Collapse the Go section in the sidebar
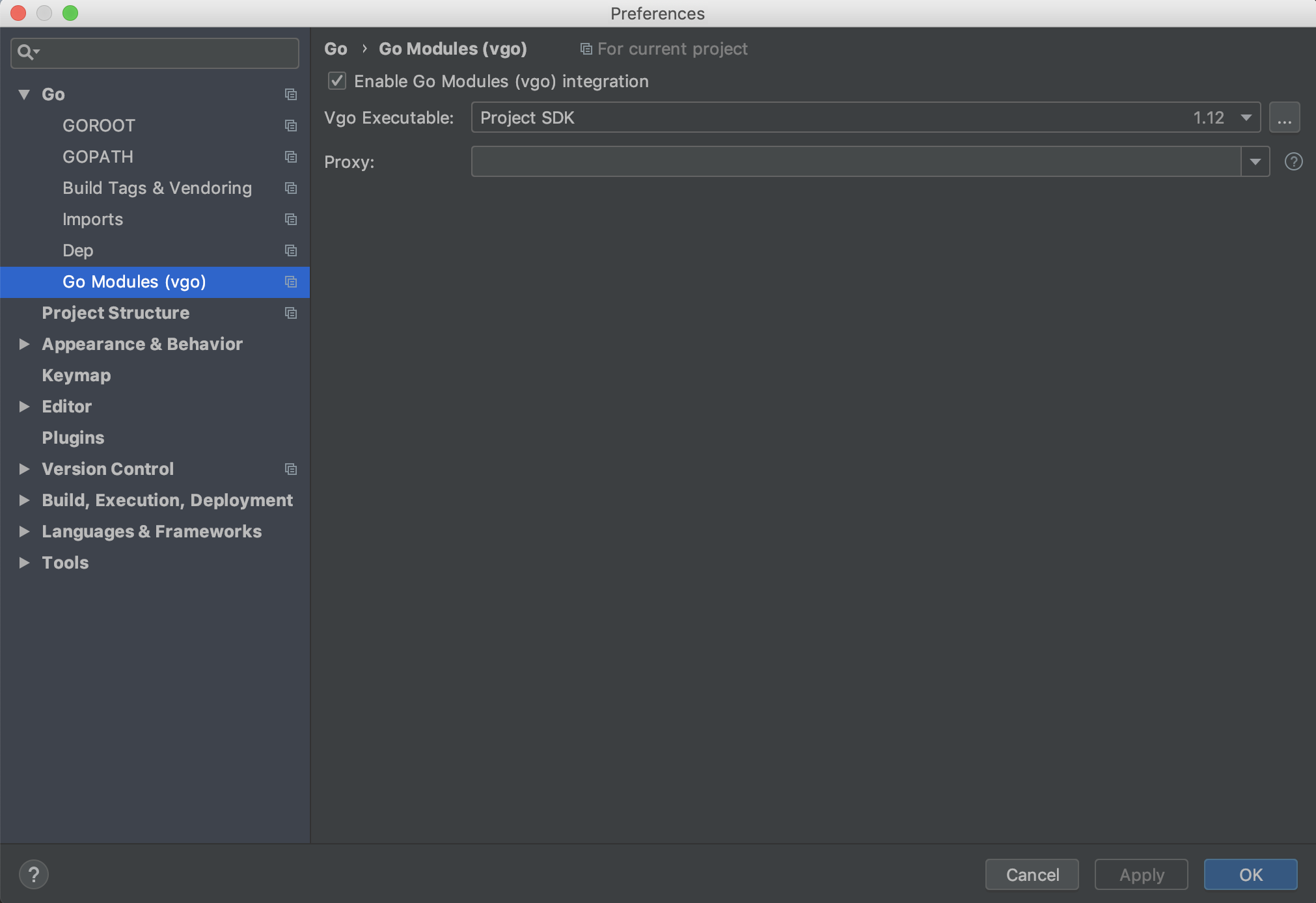 (24, 94)
